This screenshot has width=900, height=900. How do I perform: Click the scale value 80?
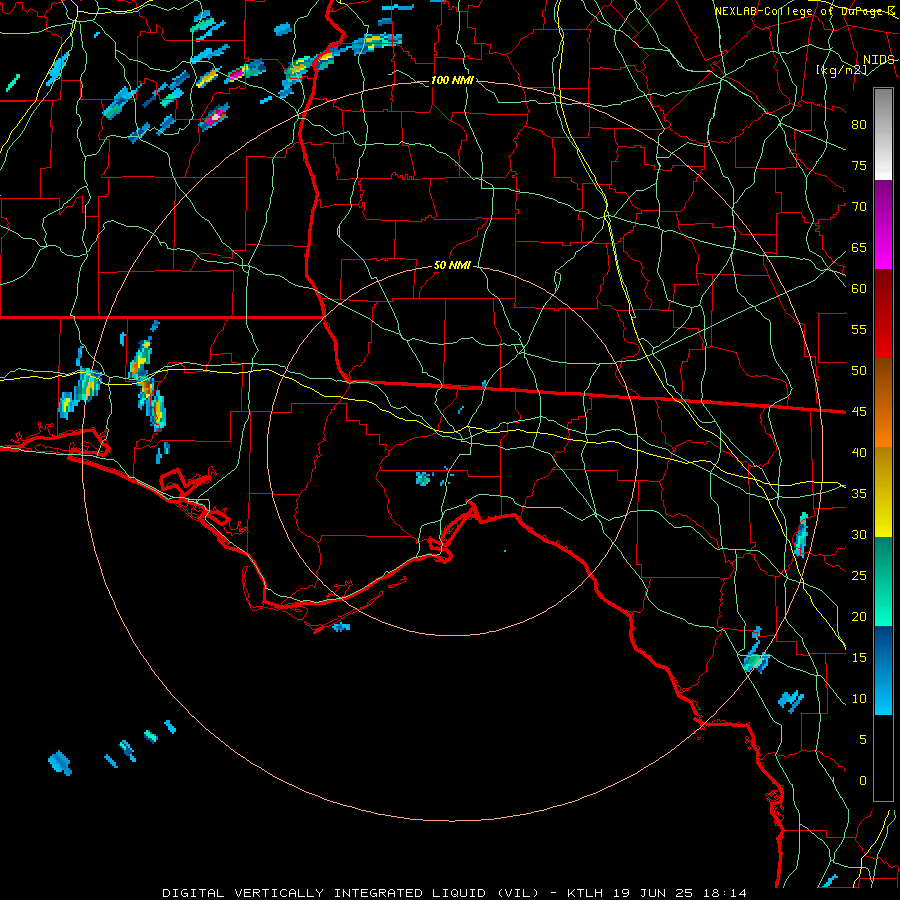pyautogui.click(x=859, y=125)
